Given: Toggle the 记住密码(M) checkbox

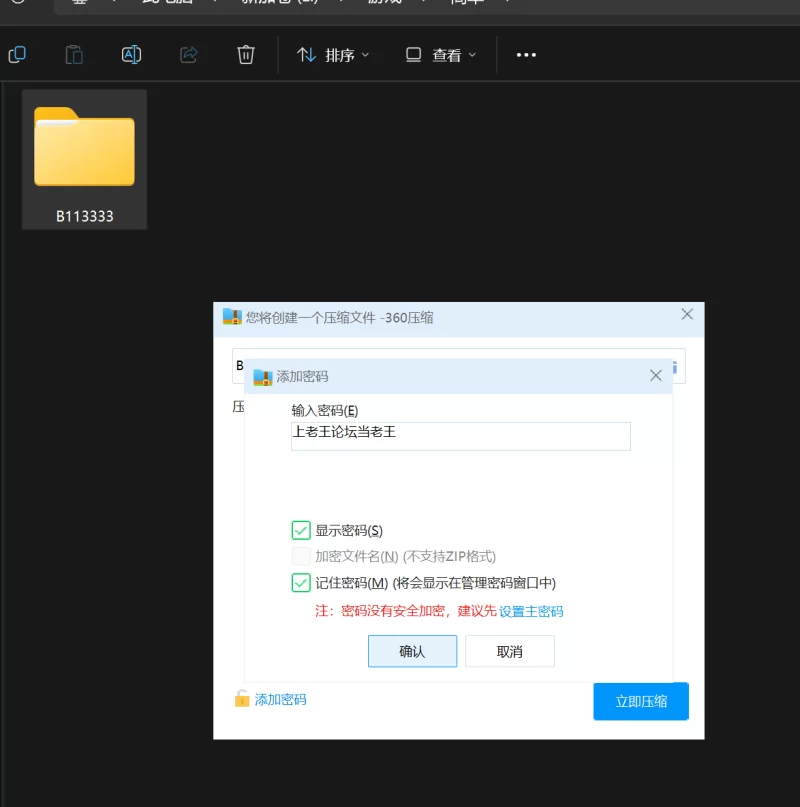Looking at the screenshot, I should (301, 583).
